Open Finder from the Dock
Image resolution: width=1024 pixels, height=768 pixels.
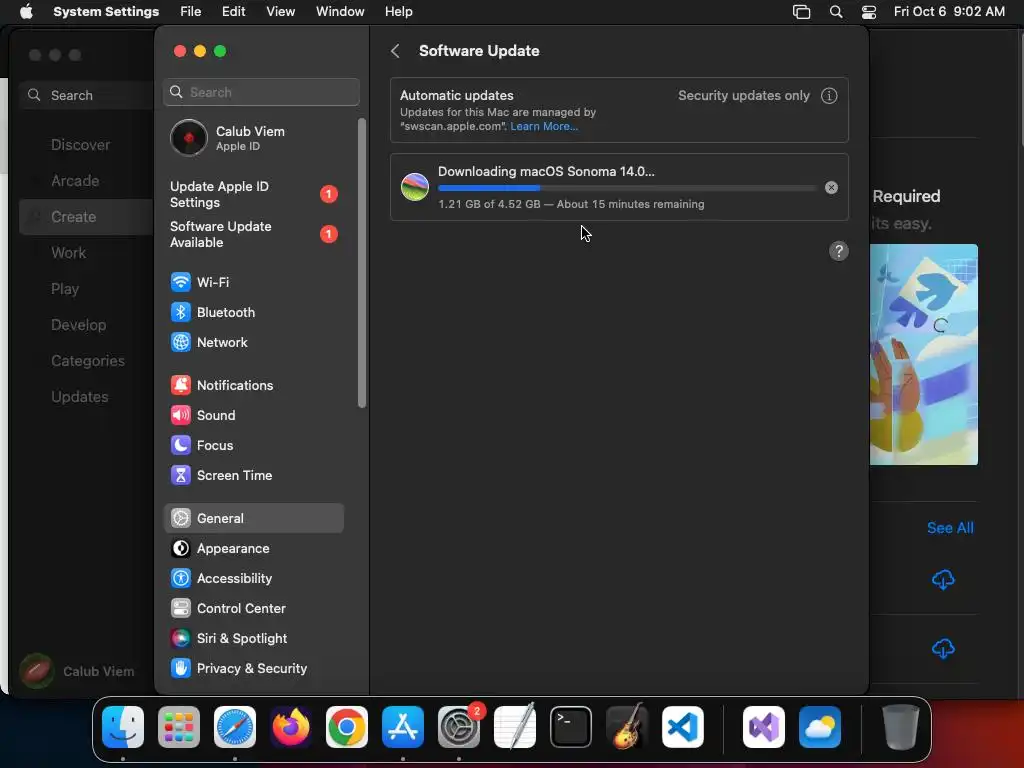click(123, 727)
